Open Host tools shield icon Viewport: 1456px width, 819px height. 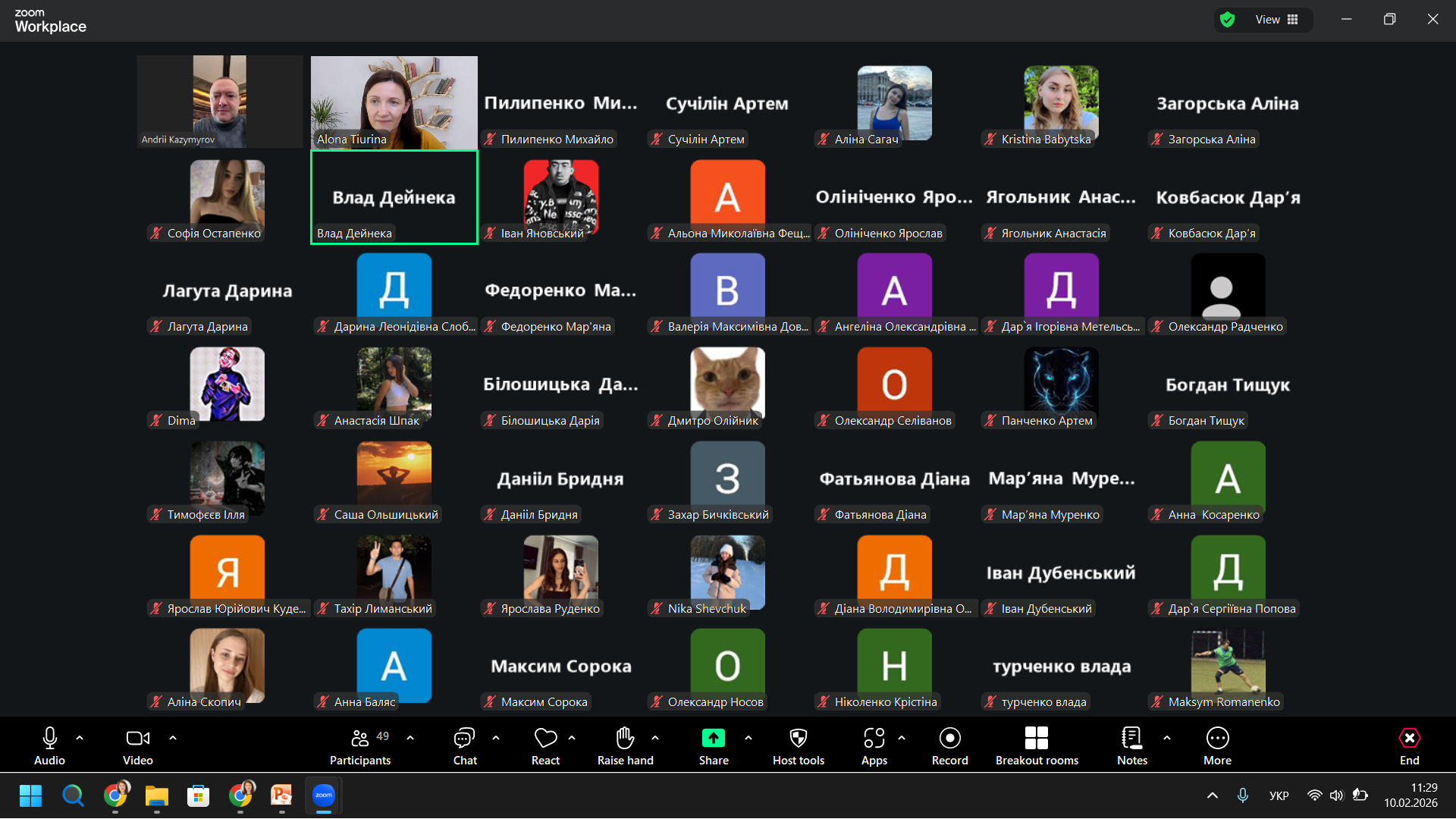click(798, 738)
